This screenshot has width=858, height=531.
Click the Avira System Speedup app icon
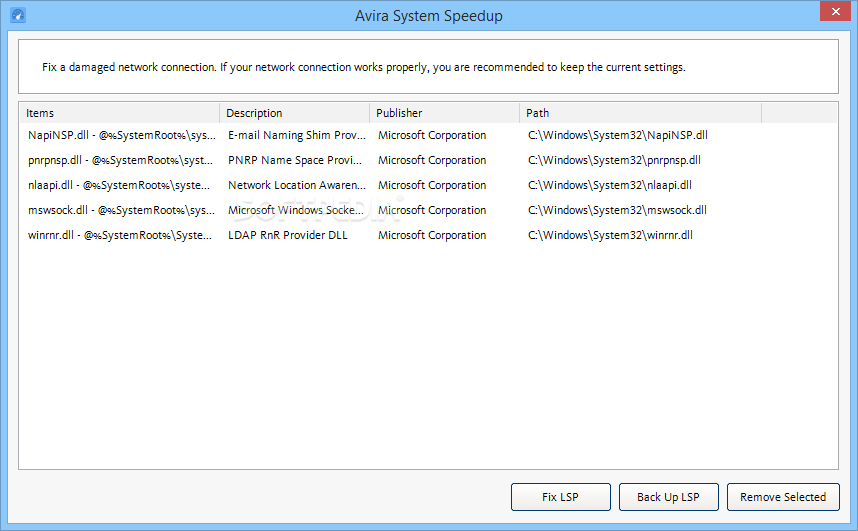coord(18,15)
